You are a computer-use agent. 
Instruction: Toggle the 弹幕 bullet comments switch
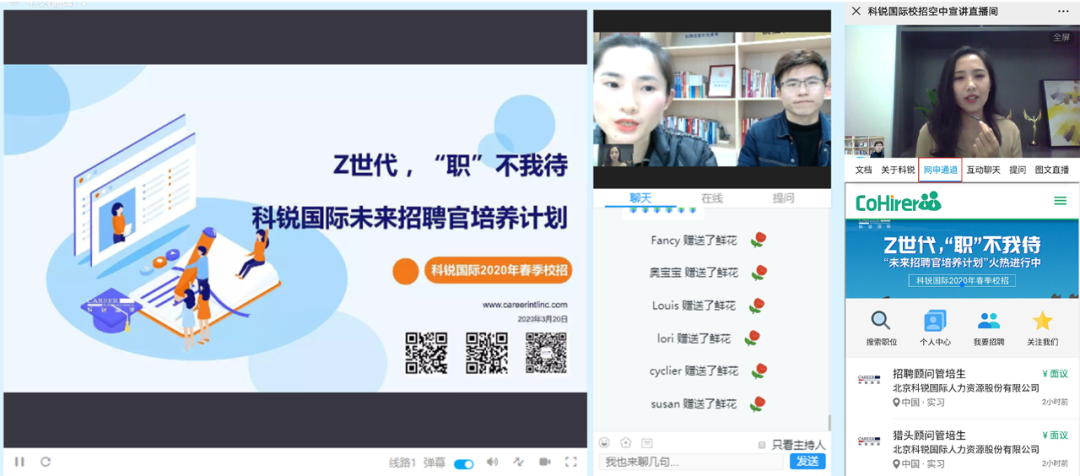pyautogui.click(x=464, y=463)
